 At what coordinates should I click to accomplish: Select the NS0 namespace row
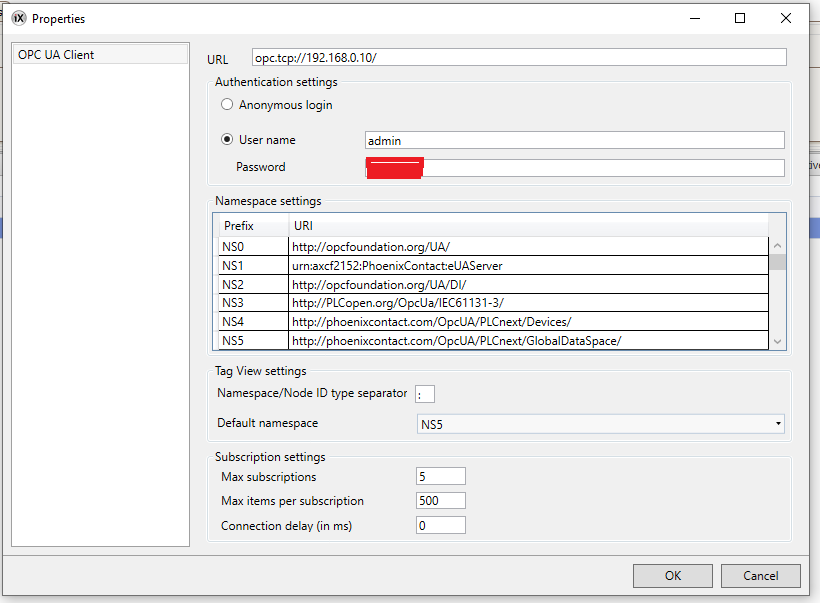(494, 246)
